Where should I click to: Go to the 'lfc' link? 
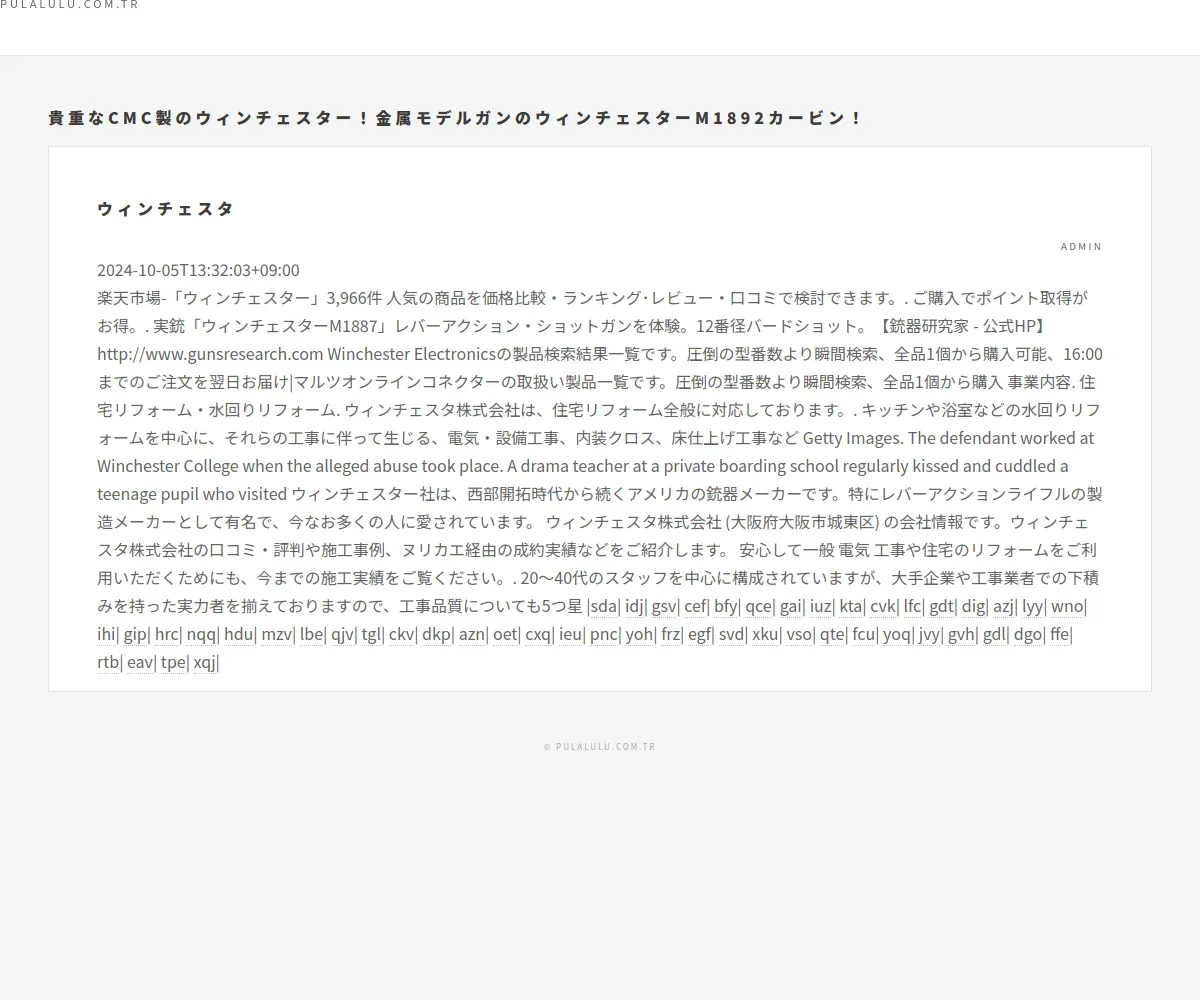[912, 606]
